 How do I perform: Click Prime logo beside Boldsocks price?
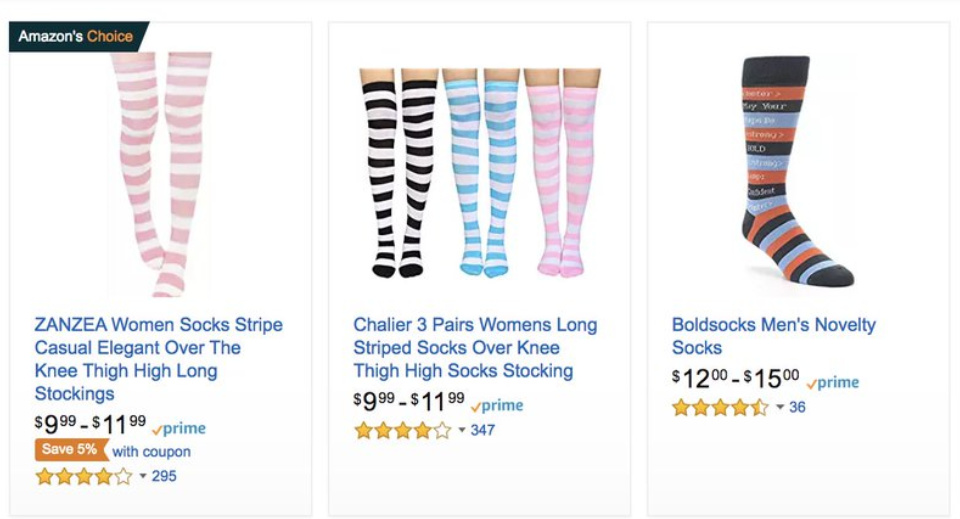pos(833,382)
